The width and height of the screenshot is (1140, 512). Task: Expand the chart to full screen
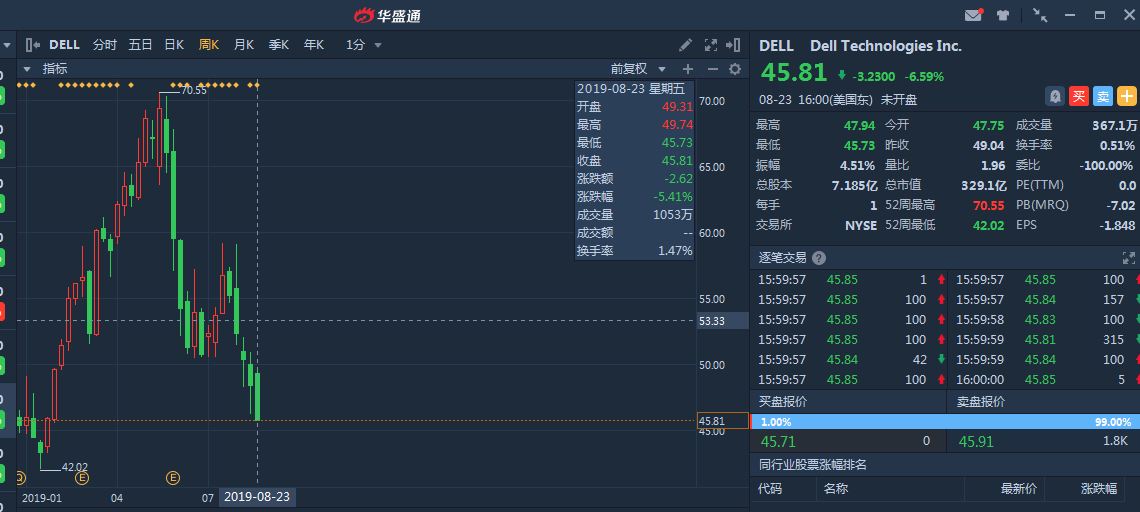click(x=711, y=45)
